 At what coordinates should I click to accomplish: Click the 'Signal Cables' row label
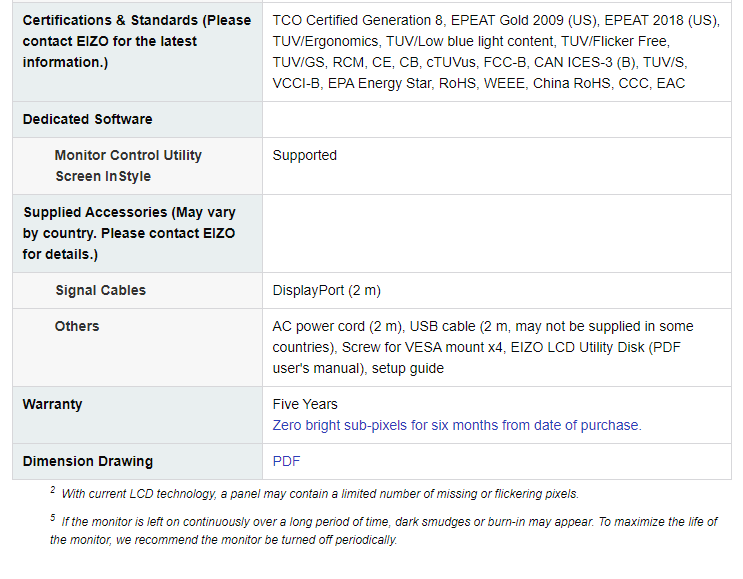click(100, 290)
